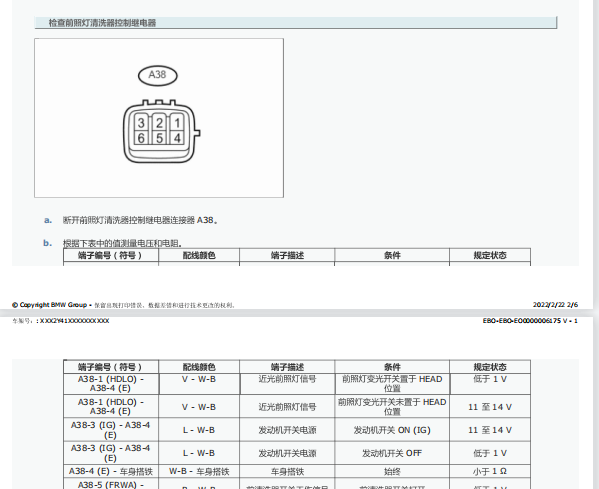Click the 始终 condition cell
Screen dimensions: 599x489
(392, 471)
